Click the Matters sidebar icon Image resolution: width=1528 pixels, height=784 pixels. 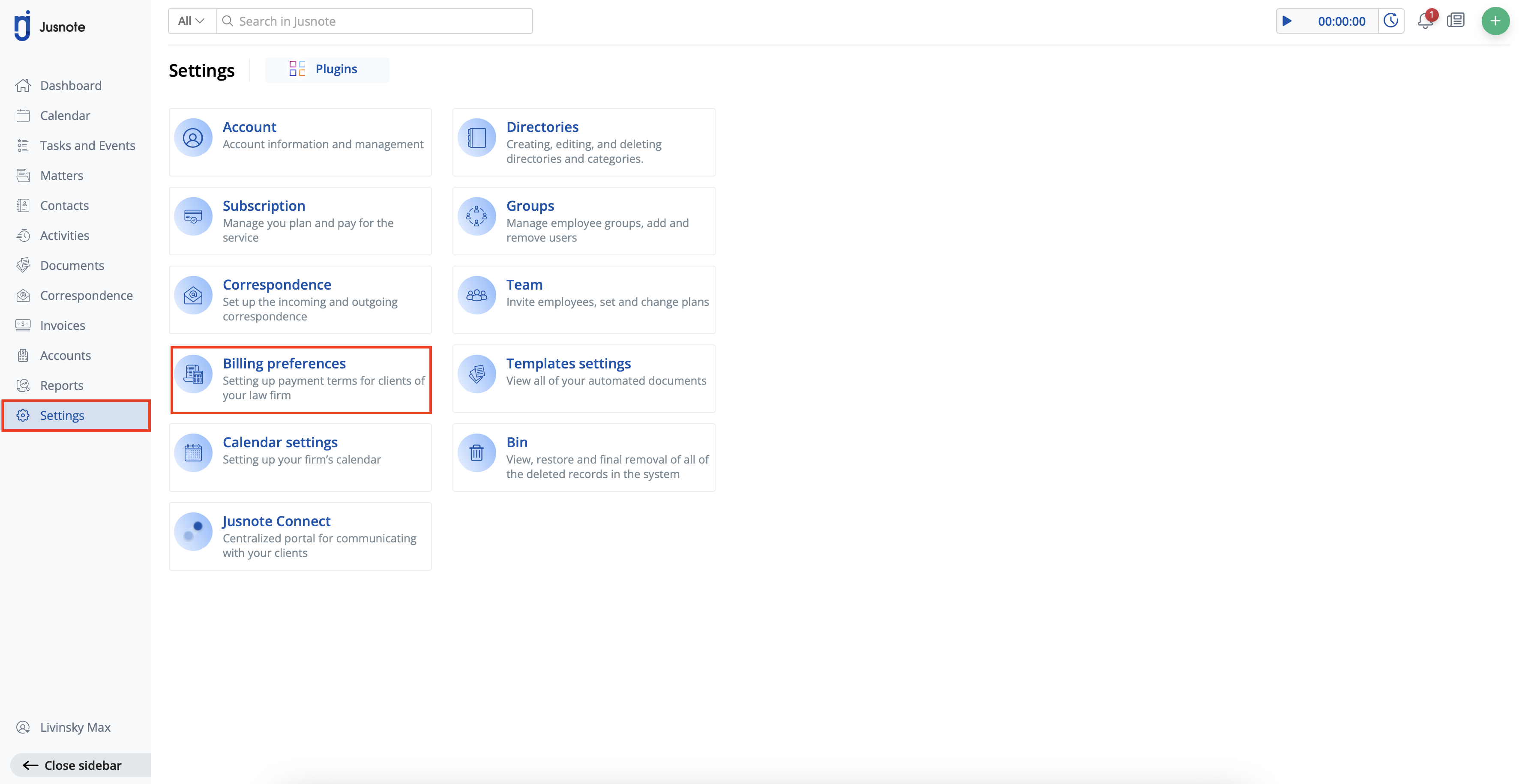coord(23,176)
